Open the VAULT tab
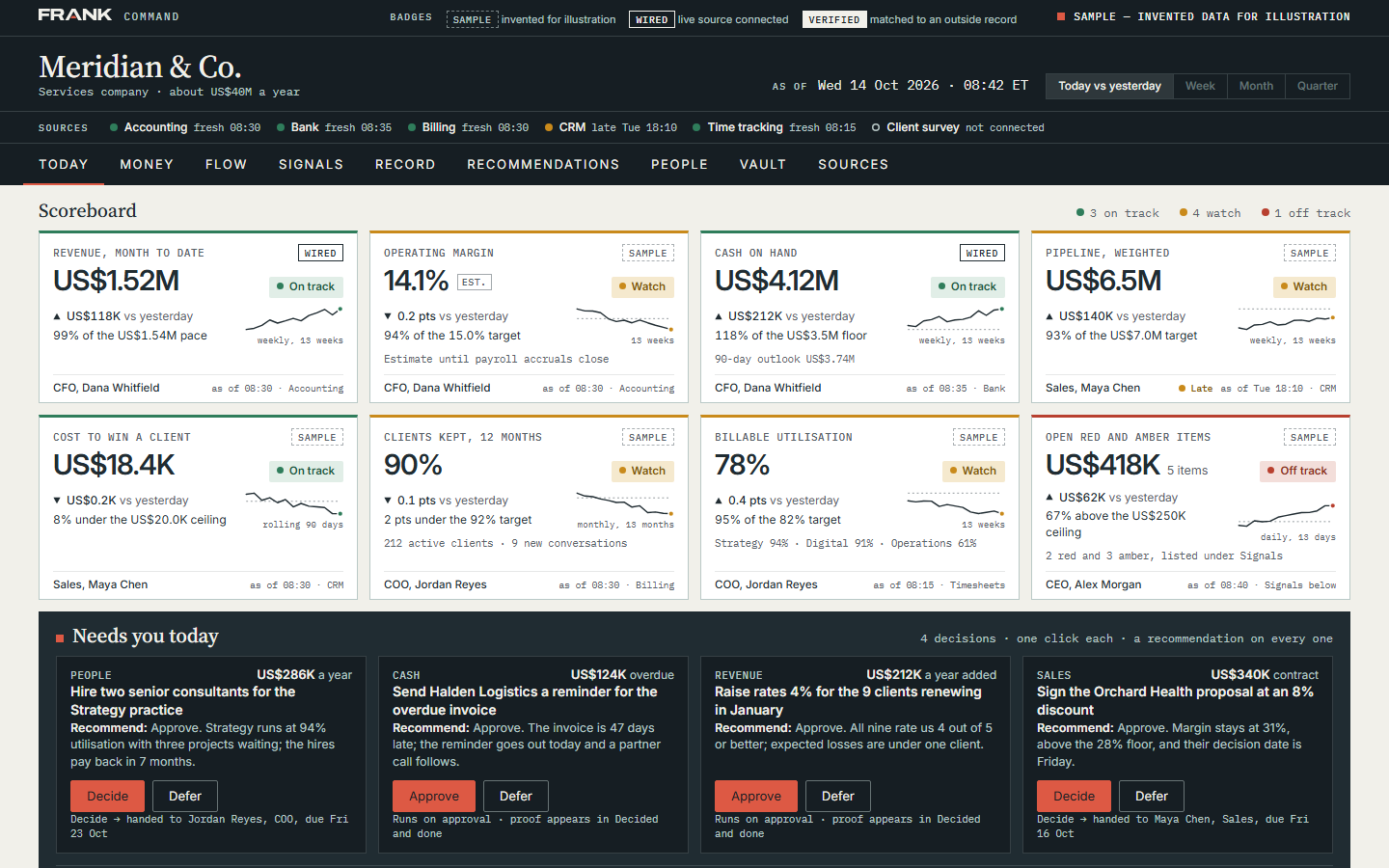 click(763, 164)
